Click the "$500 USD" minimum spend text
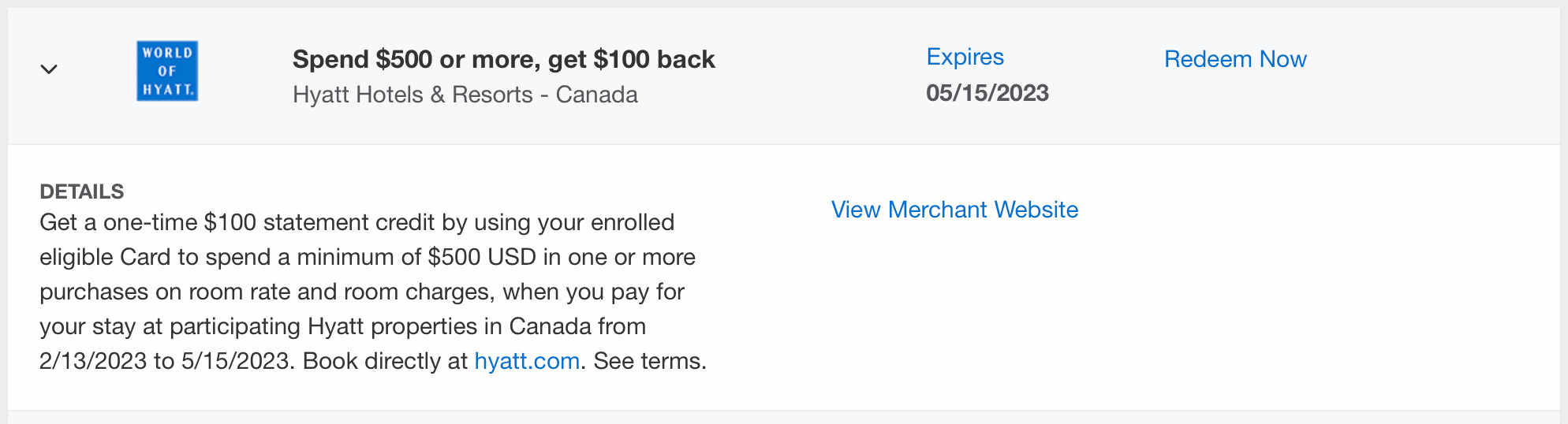Viewport: 1568px width, 424px height. 482,257
